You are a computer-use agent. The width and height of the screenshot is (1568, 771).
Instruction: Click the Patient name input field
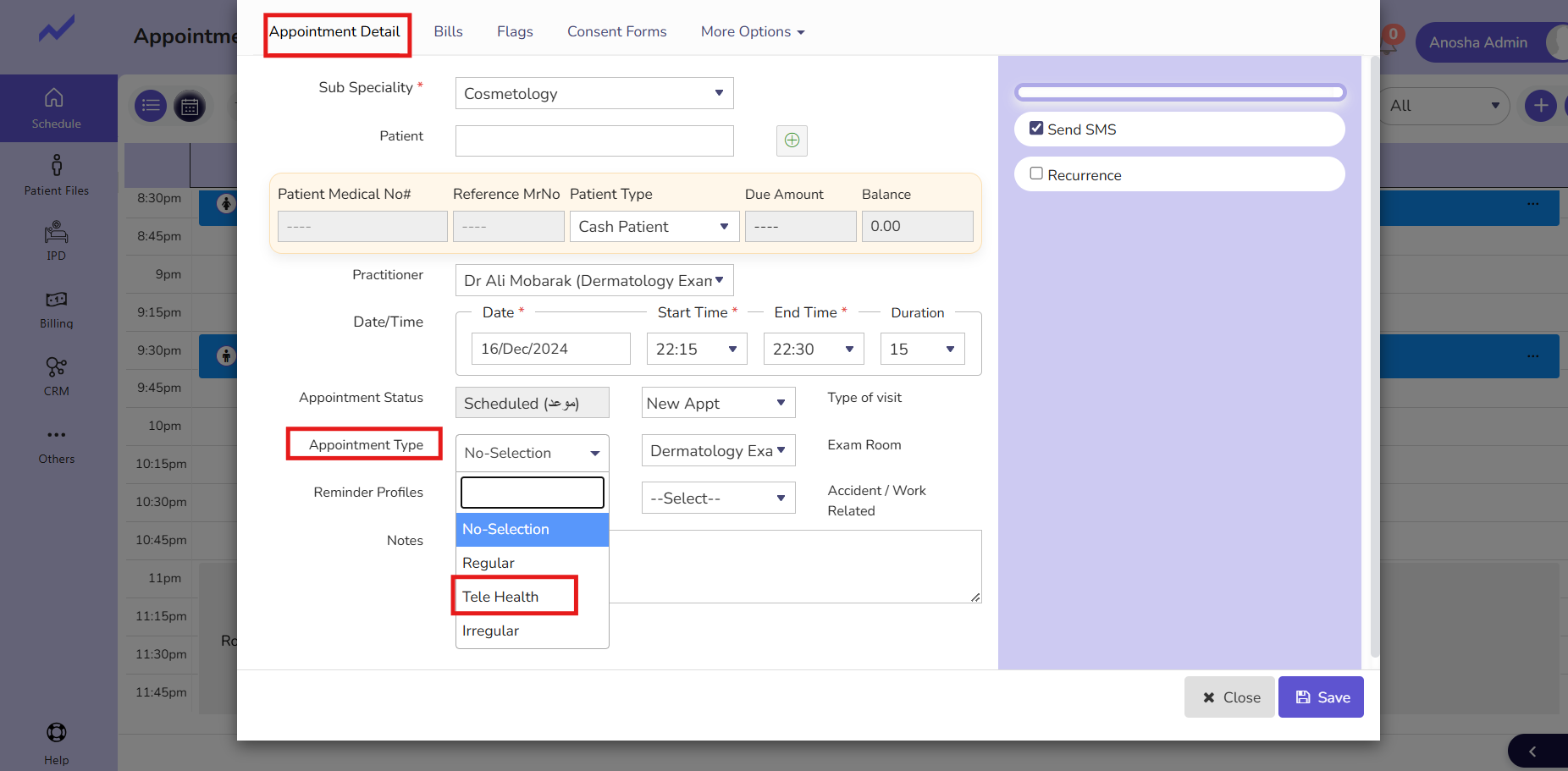click(x=594, y=140)
